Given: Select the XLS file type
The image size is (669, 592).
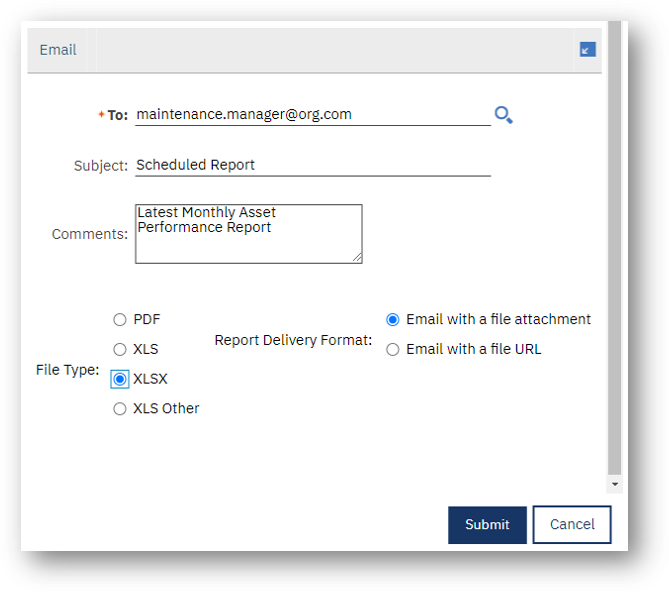Looking at the screenshot, I should click(x=120, y=349).
